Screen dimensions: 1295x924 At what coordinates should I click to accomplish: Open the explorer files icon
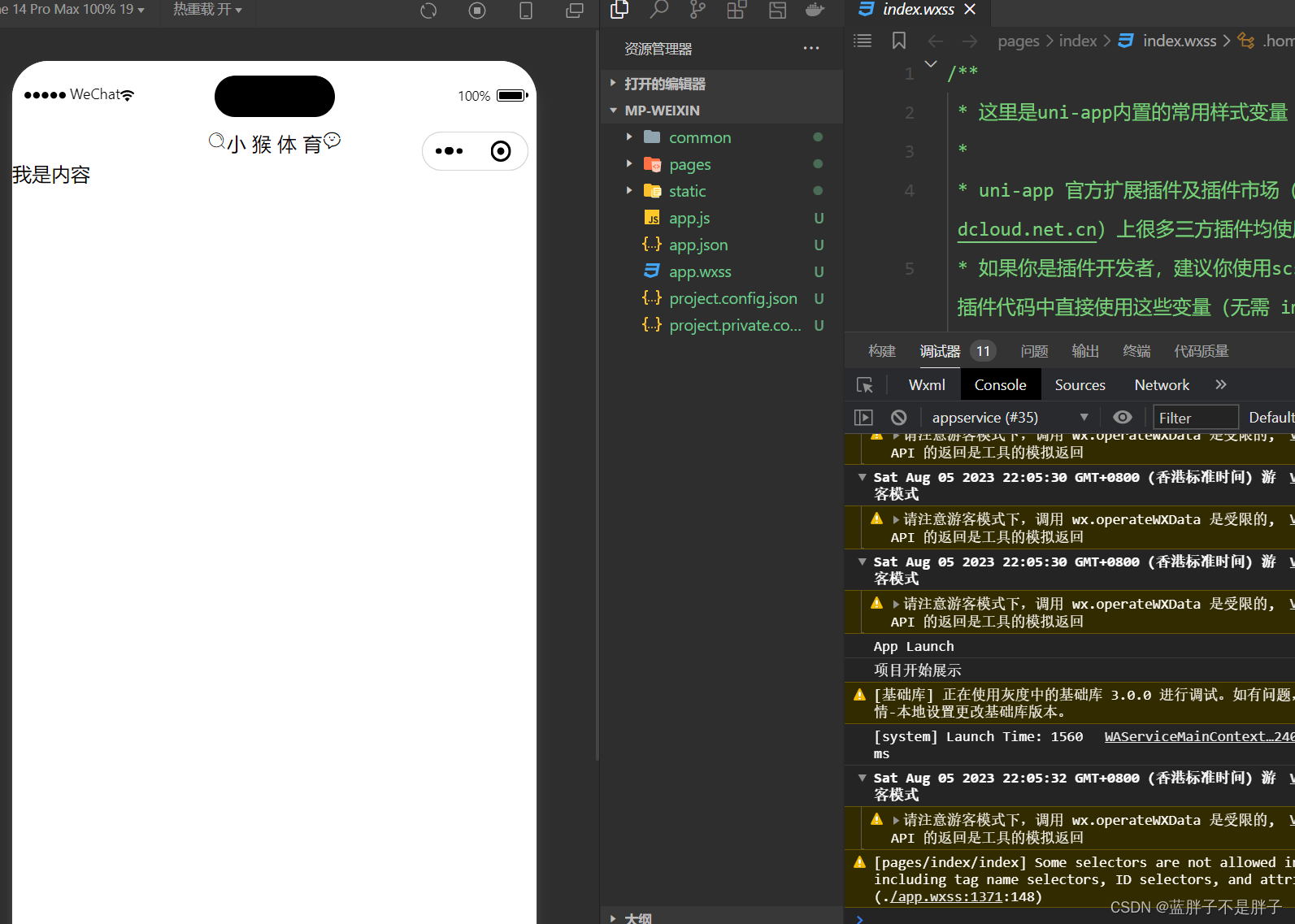[x=619, y=10]
